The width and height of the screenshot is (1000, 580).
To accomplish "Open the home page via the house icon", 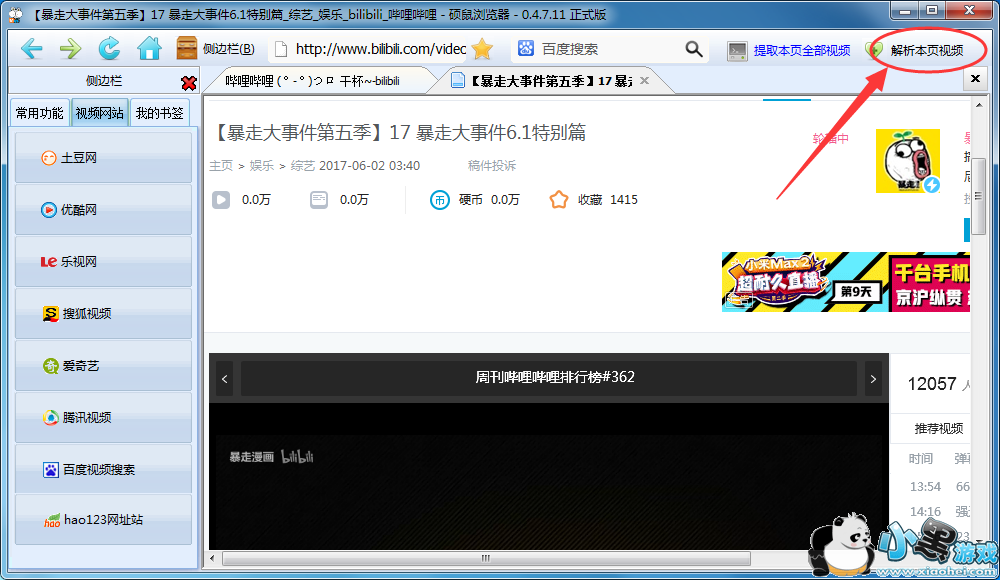I will coord(149,48).
